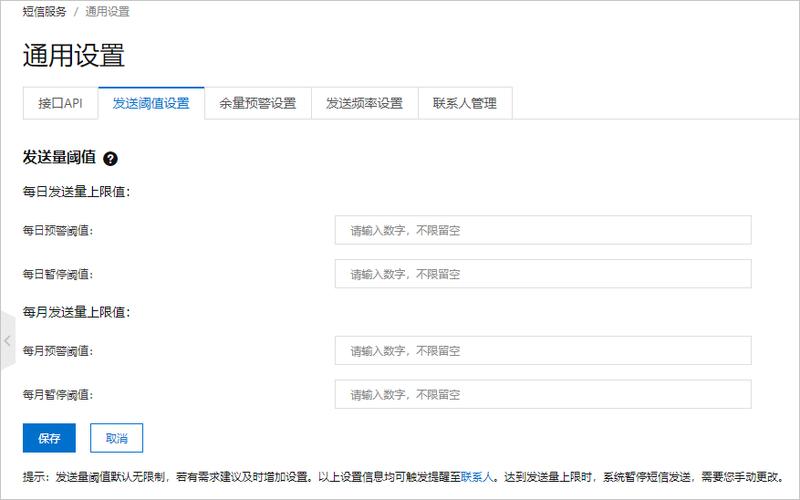Click the 短信服务 breadcrumb link
800x500 pixels.
(x=44, y=12)
